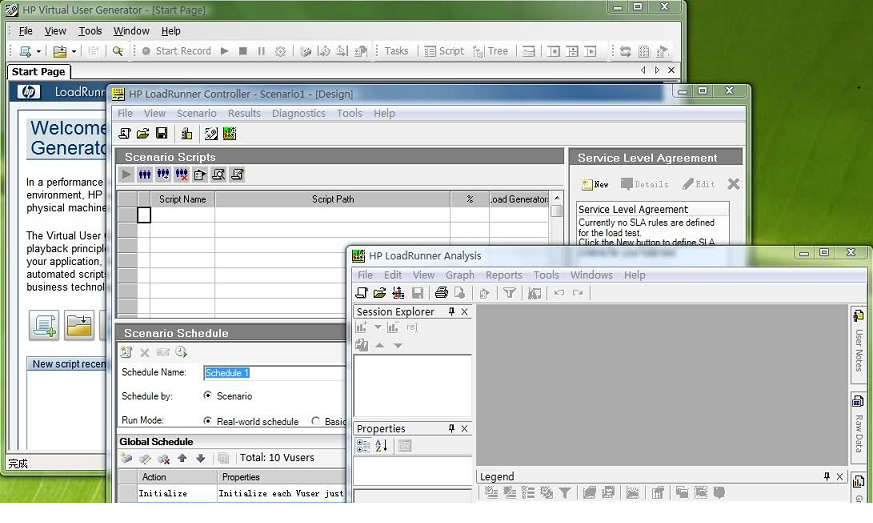Open the VuGen File menu

(x=26, y=31)
